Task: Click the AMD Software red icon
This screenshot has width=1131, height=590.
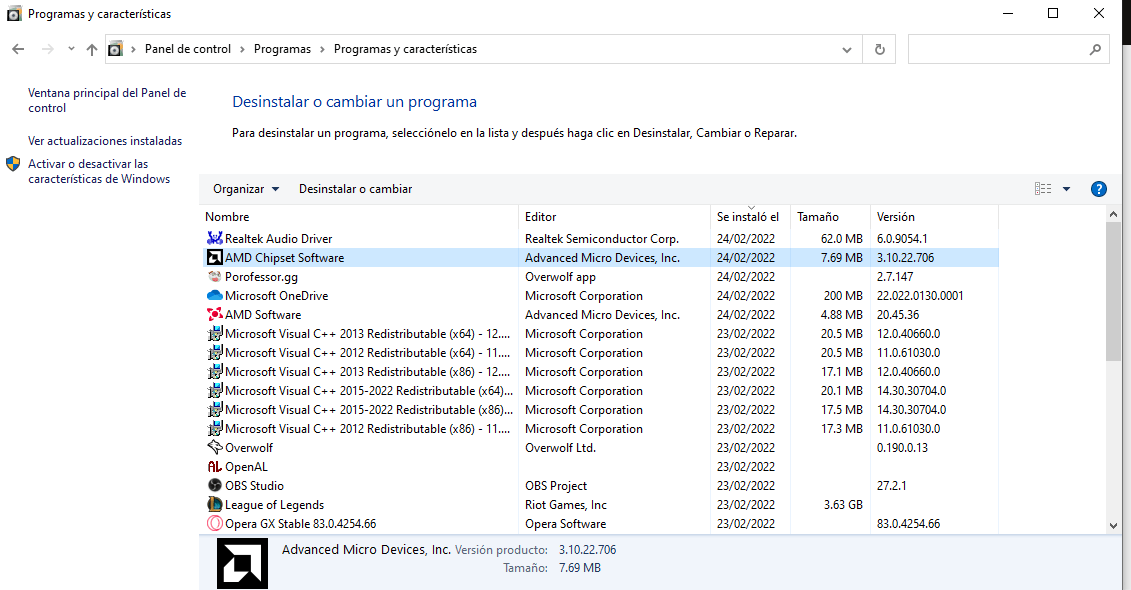Action: pyautogui.click(x=214, y=314)
